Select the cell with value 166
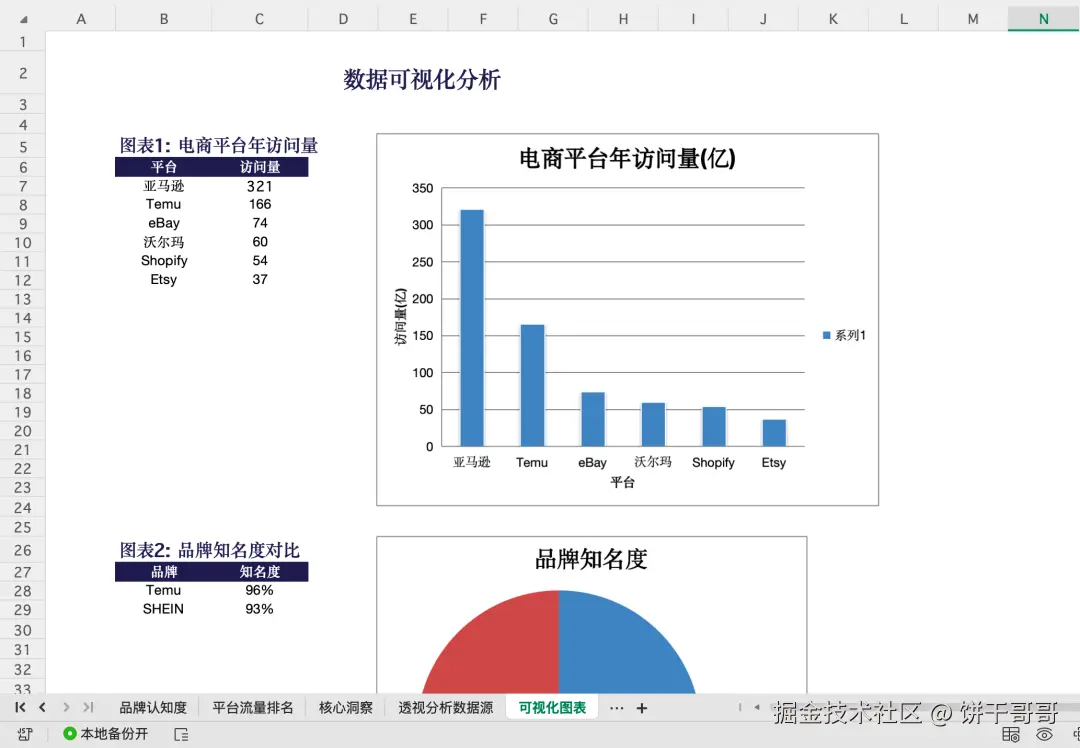1080x748 pixels. (x=260, y=205)
